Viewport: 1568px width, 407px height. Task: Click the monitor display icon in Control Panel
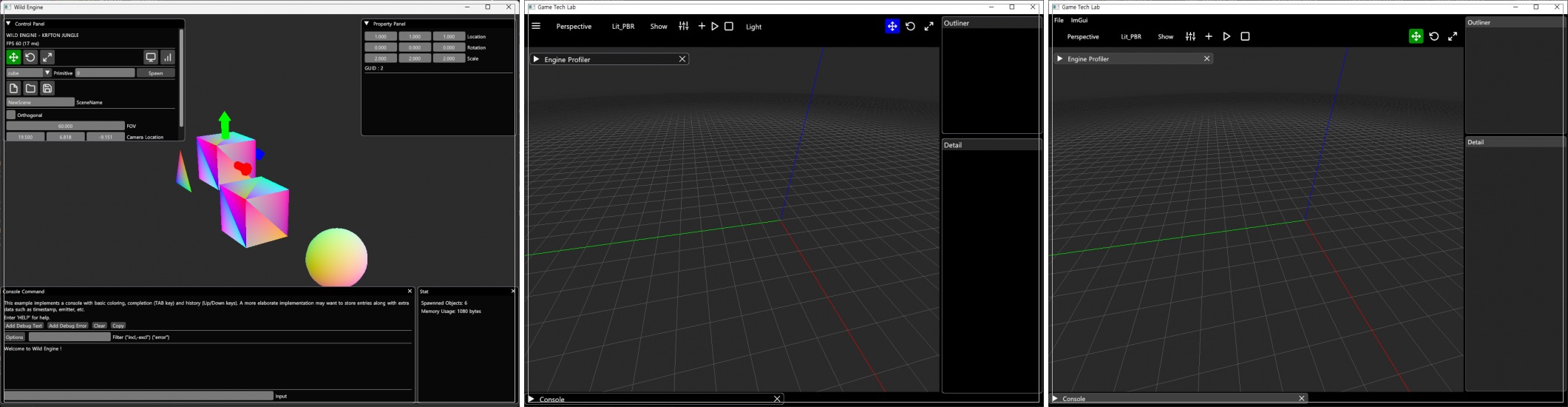[151, 57]
